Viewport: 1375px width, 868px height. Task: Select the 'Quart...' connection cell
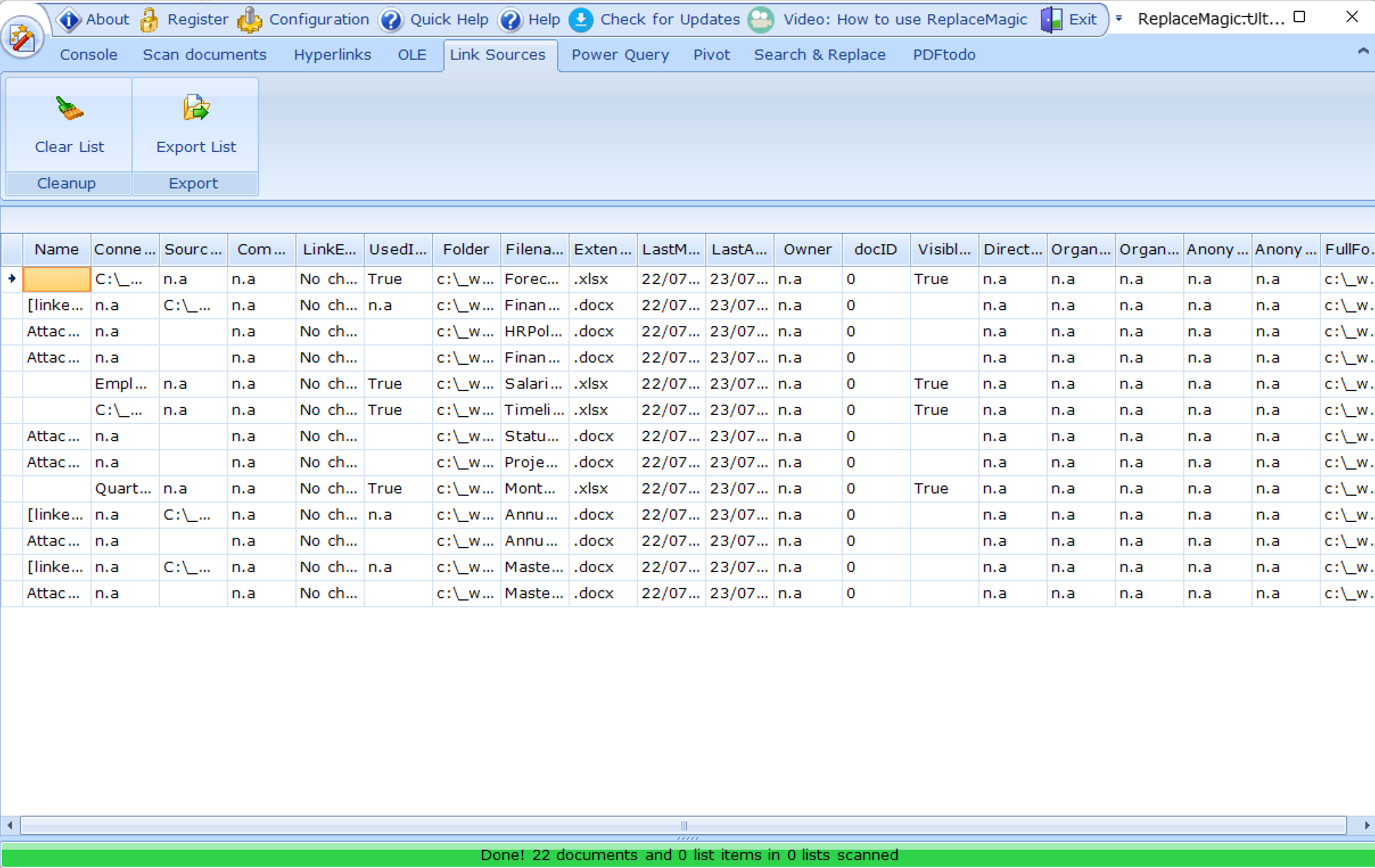point(125,489)
